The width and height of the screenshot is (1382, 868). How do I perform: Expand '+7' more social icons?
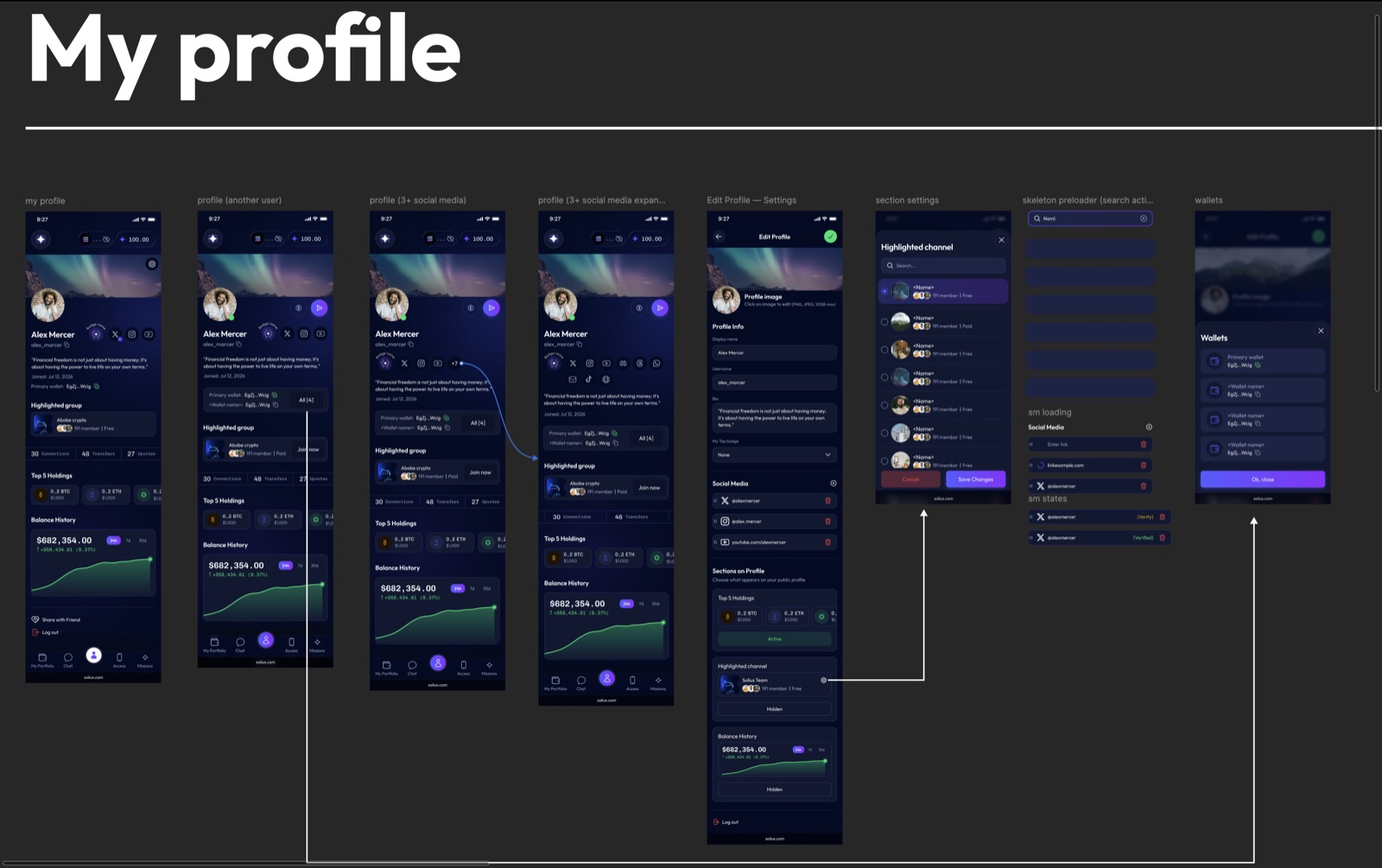point(454,364)
